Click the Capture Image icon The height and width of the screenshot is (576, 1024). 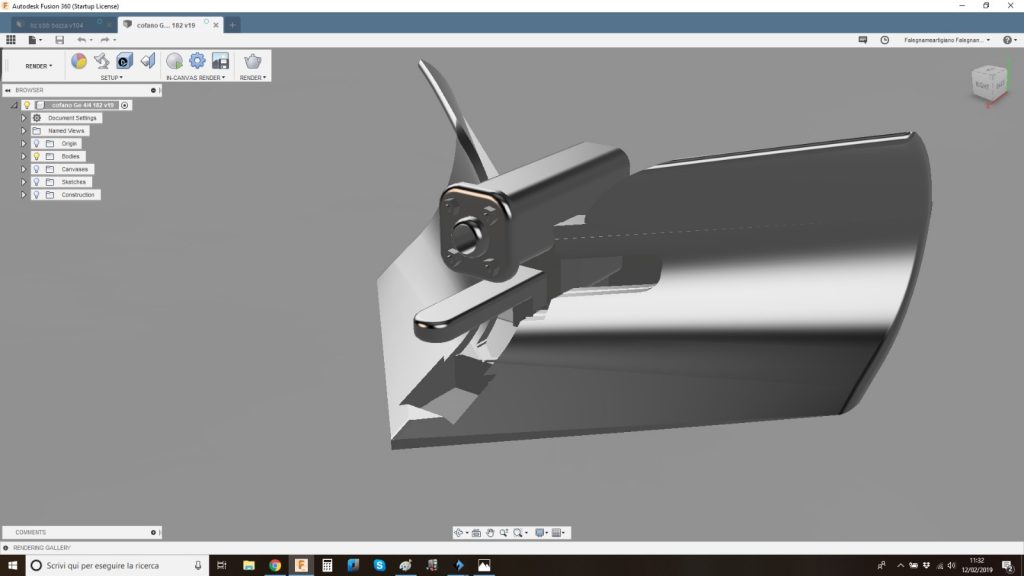point(220,61)
